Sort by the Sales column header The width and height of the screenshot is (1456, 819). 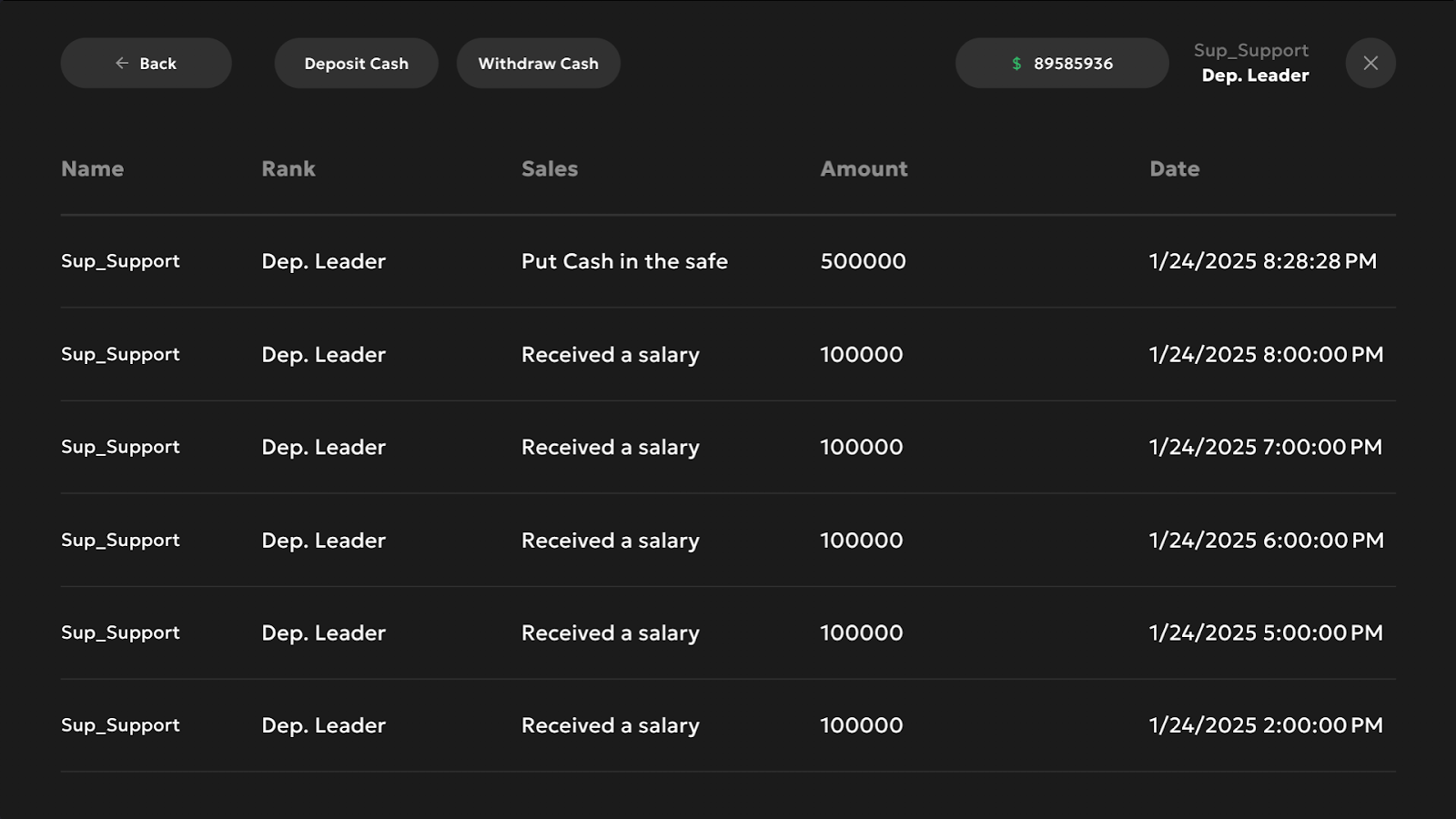[550, 168]
